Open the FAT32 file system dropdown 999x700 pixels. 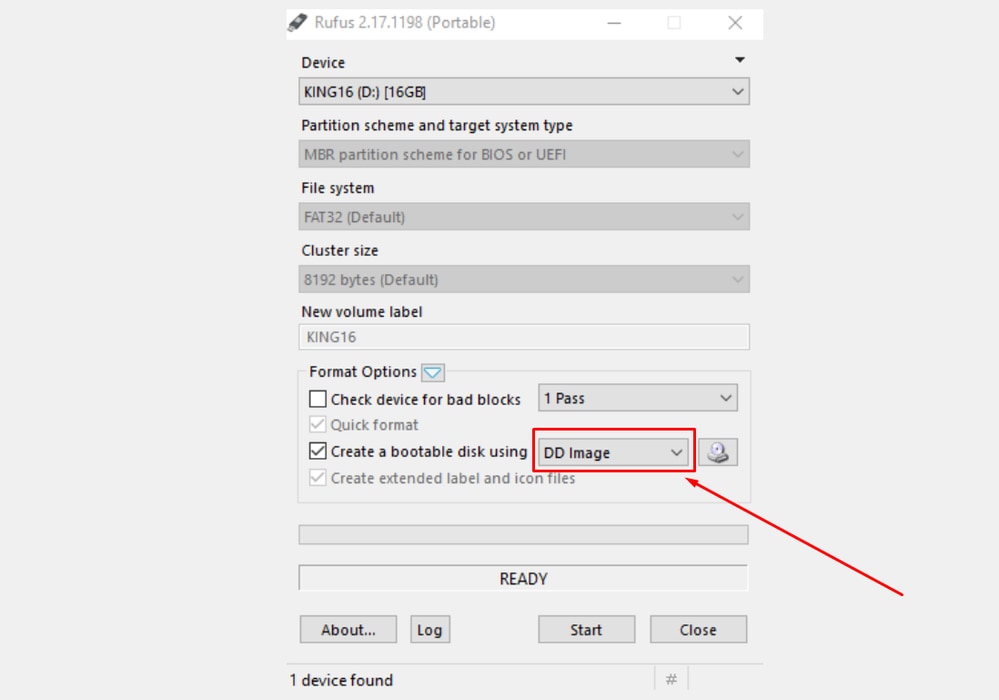click(524, 217)
